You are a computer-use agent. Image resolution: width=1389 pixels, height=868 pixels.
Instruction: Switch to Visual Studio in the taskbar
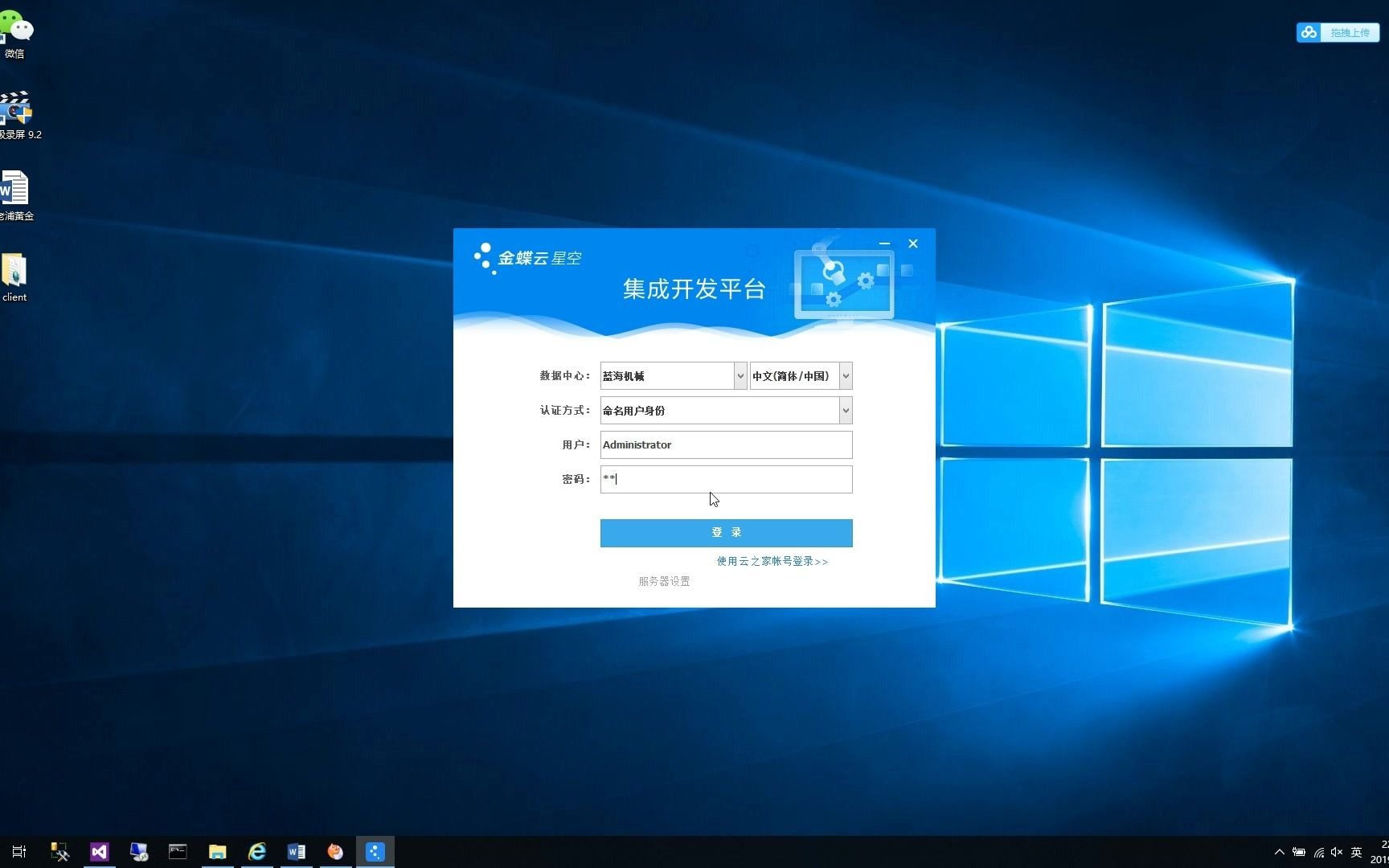[x=99, y=852]
